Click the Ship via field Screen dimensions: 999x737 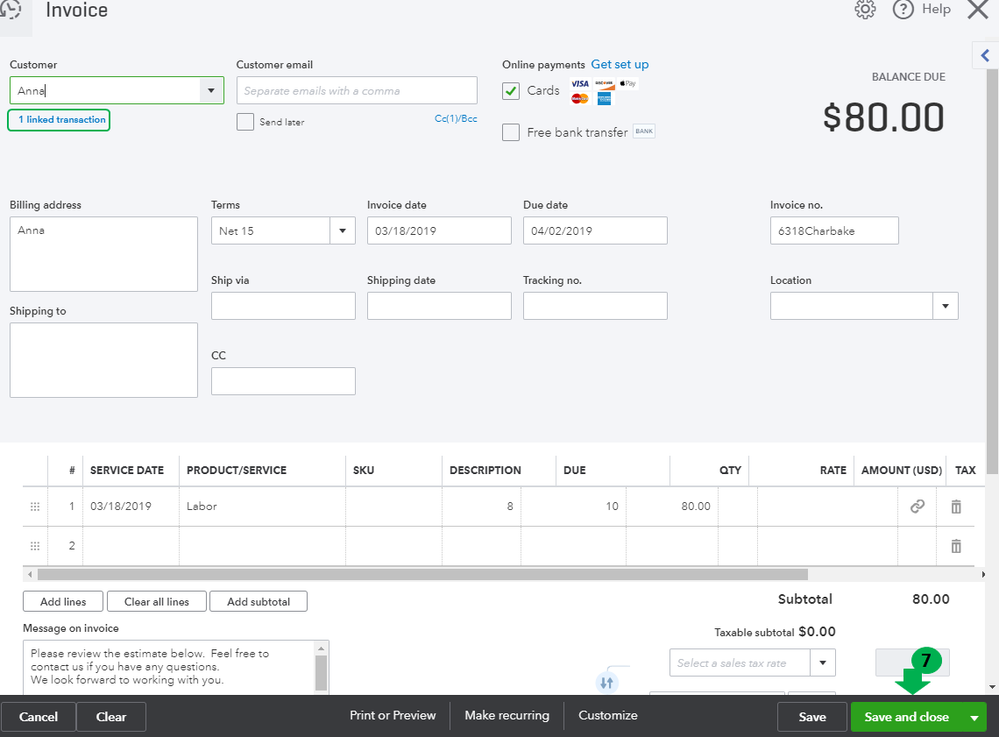(x=284, y=306)
